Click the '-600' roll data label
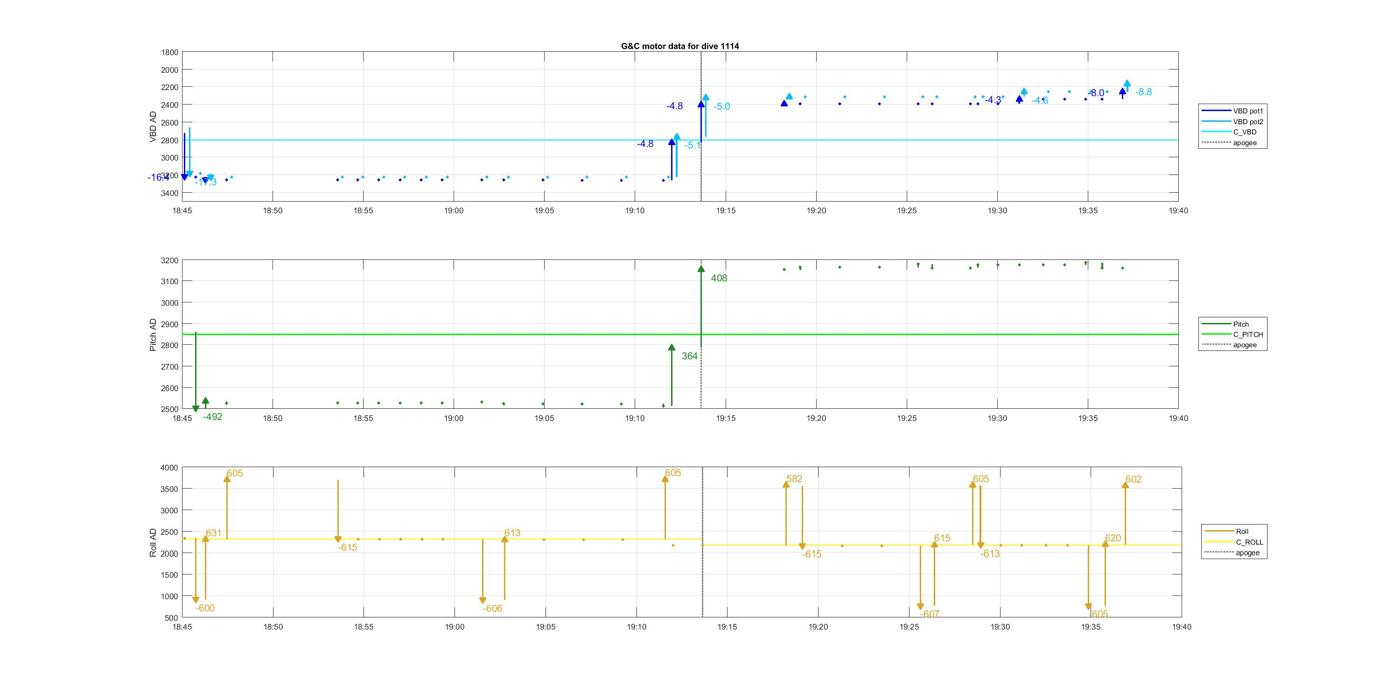The height and width of the screenshot is (693, 1400). (205, 608)
